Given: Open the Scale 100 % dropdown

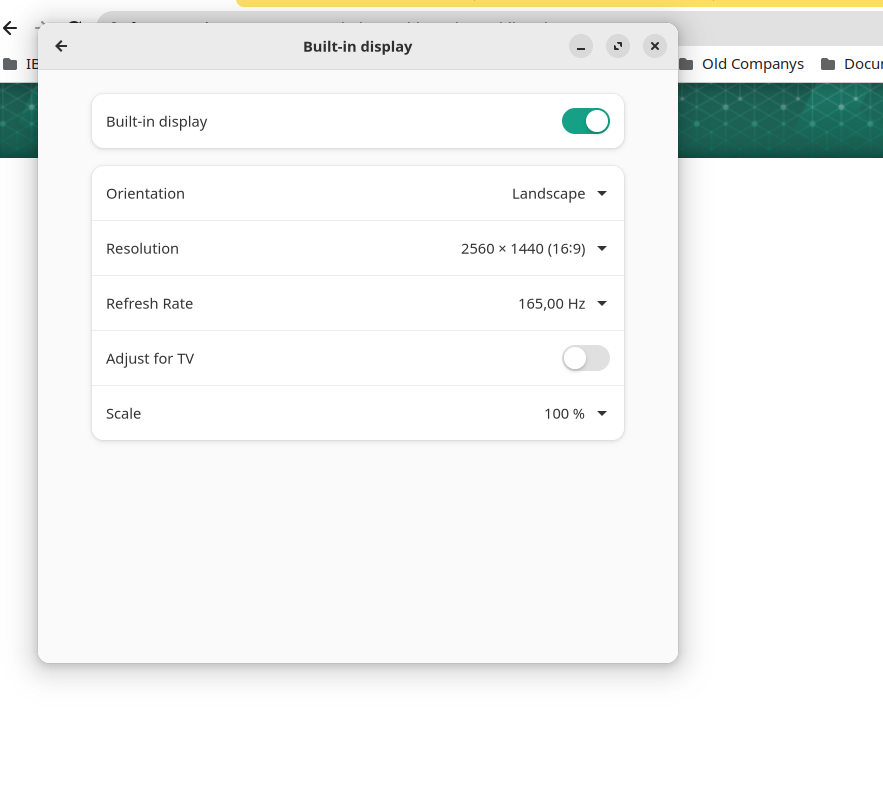Looking at the screenshot, I should [x=575, y=414].
